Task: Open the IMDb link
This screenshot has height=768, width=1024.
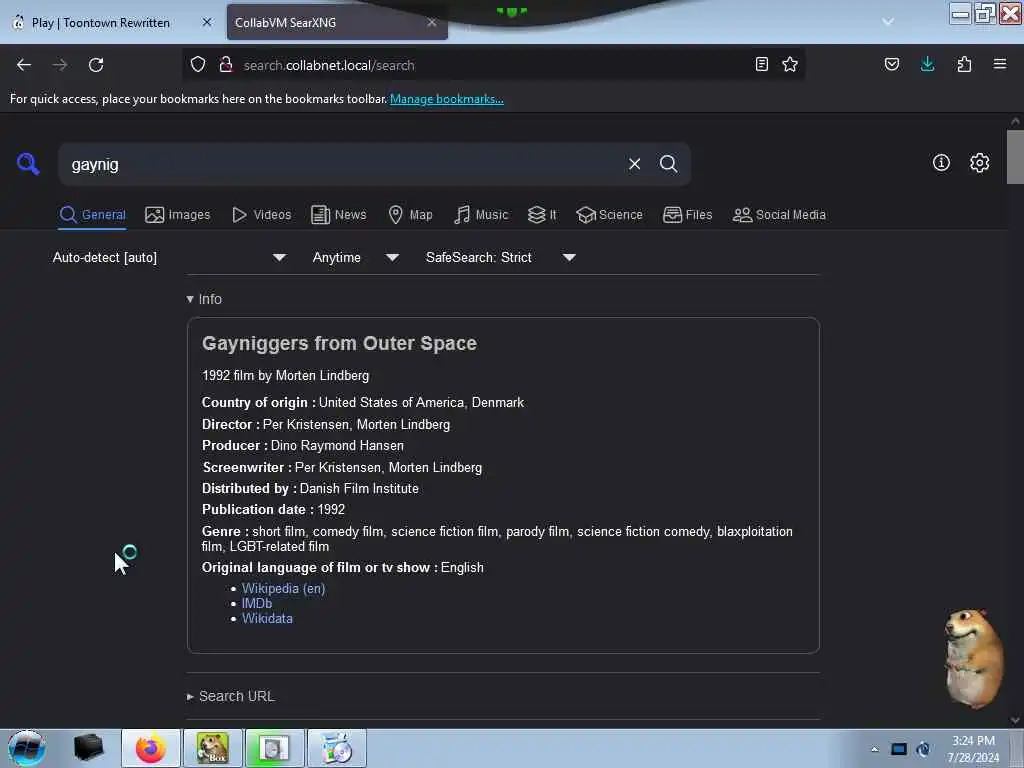Action: pos(257,603)
